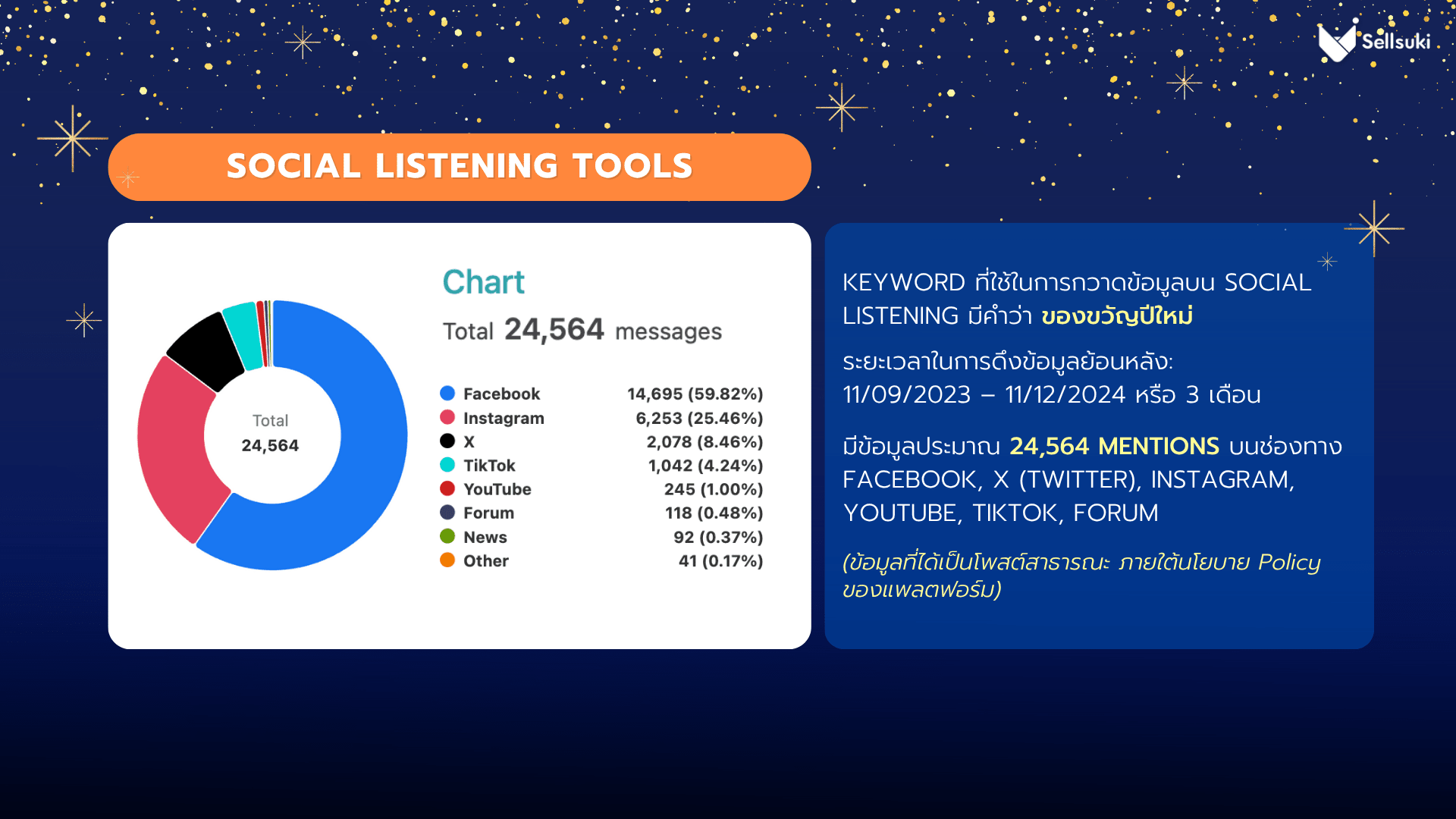Click the Sellsuki logo icon

(x=1336, y=43)
